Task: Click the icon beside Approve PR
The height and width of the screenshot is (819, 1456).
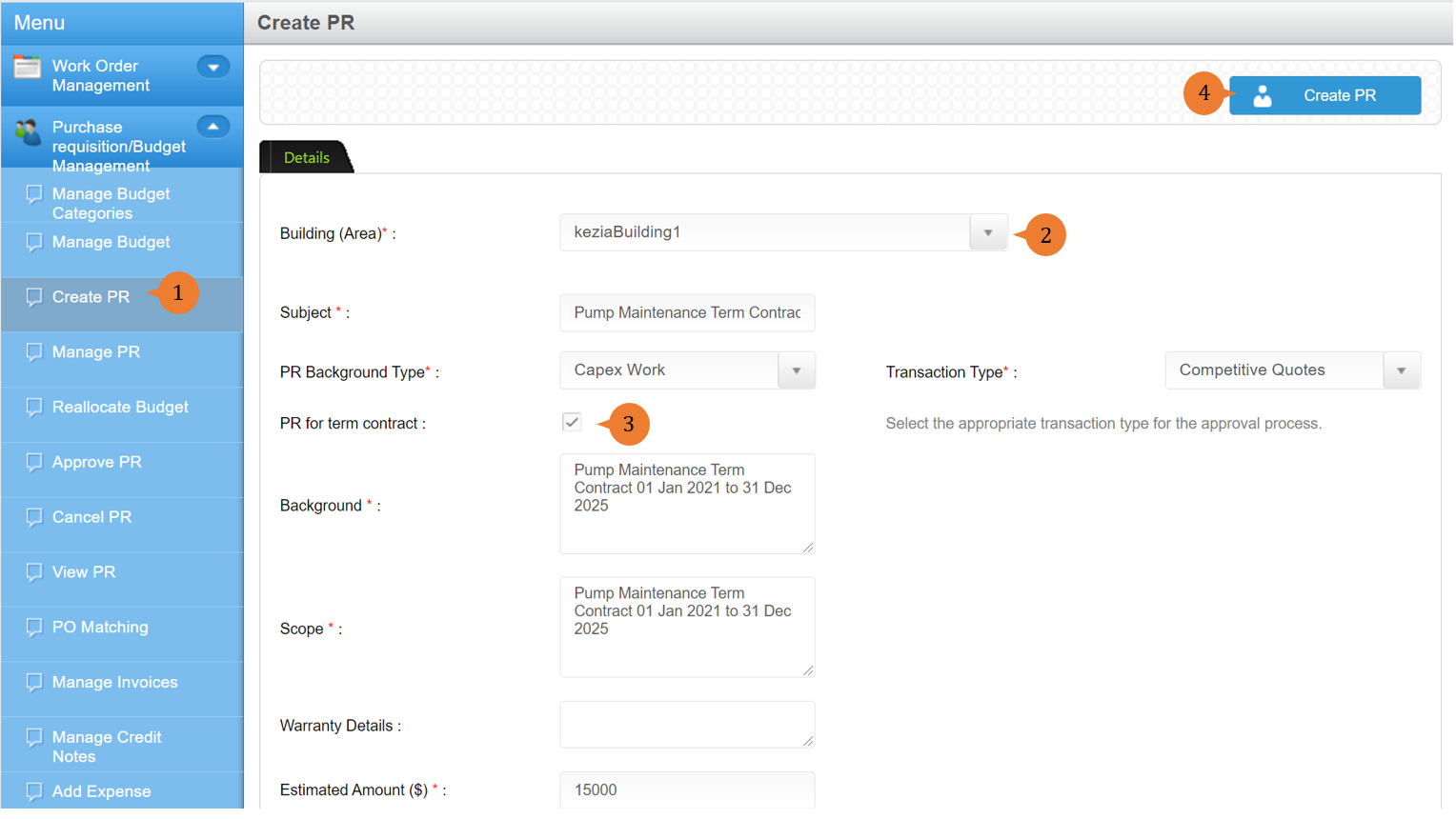Action: 34,463
